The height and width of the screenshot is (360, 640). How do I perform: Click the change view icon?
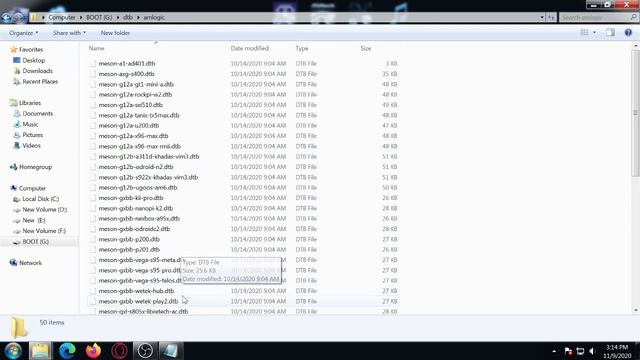pos(584,33)
